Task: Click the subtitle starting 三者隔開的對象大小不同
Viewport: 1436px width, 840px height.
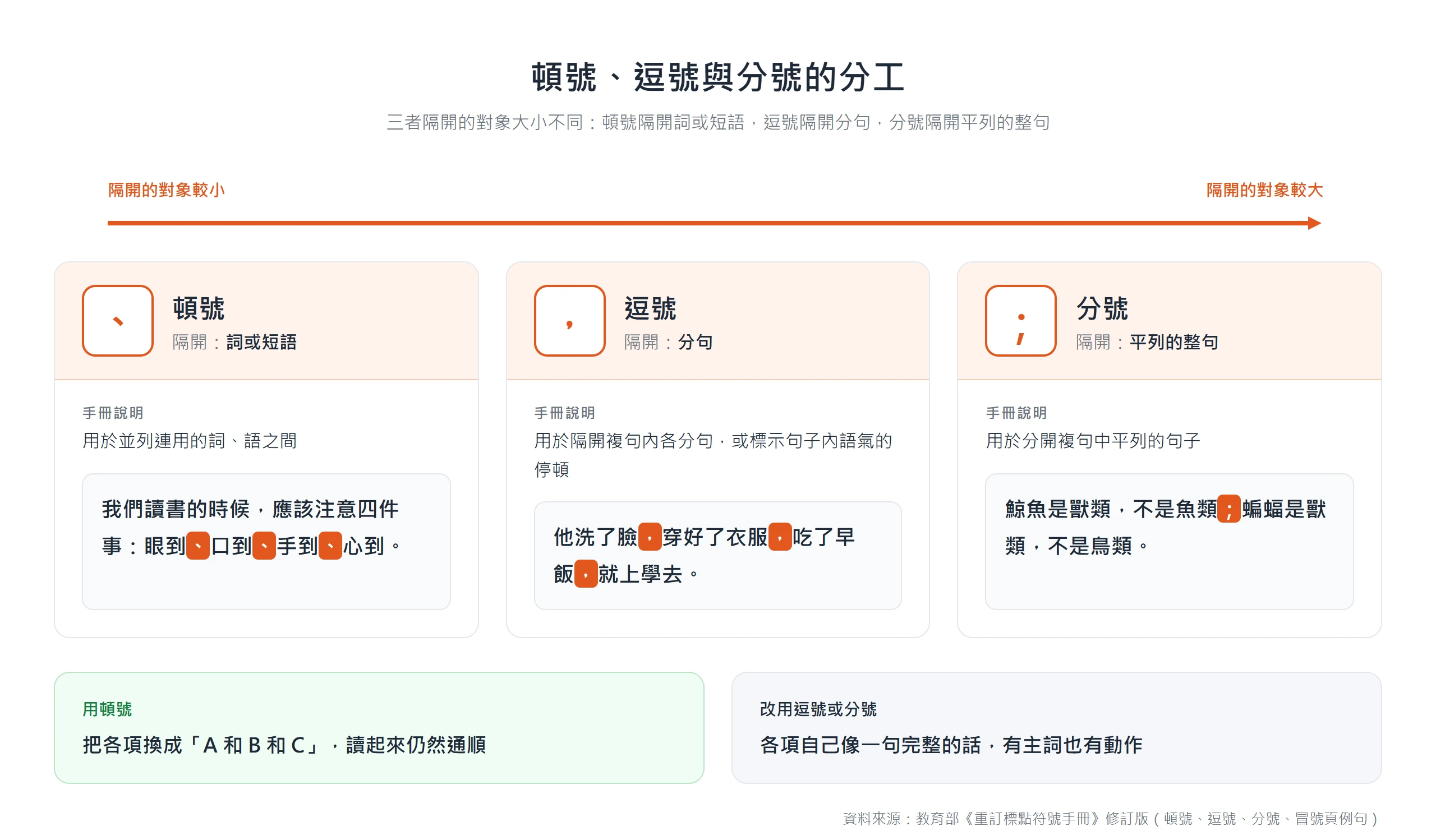Action: click(x=718, y=122)
